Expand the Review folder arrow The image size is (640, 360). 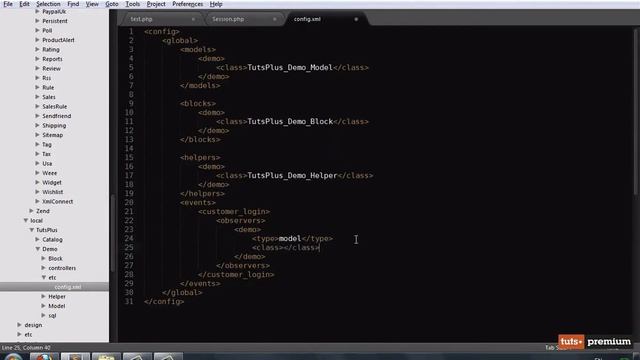[x=37, y=69]
